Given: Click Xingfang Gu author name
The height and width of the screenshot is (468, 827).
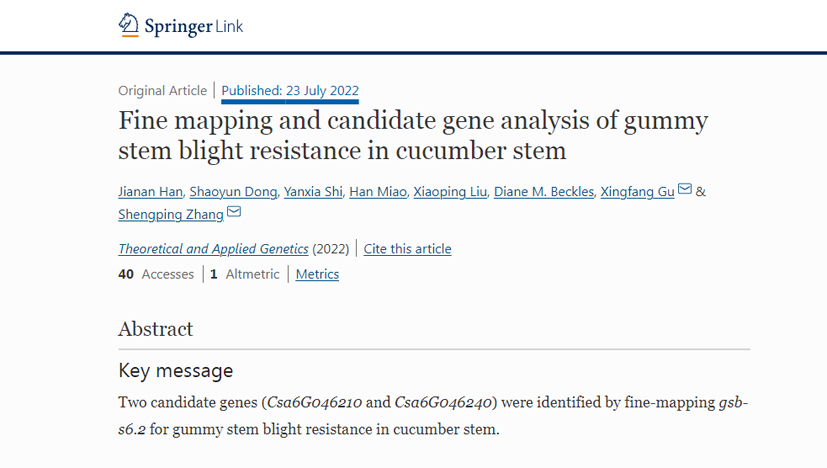Looking at the screenshot, I should pyautogui.click(x=638, y=192).
